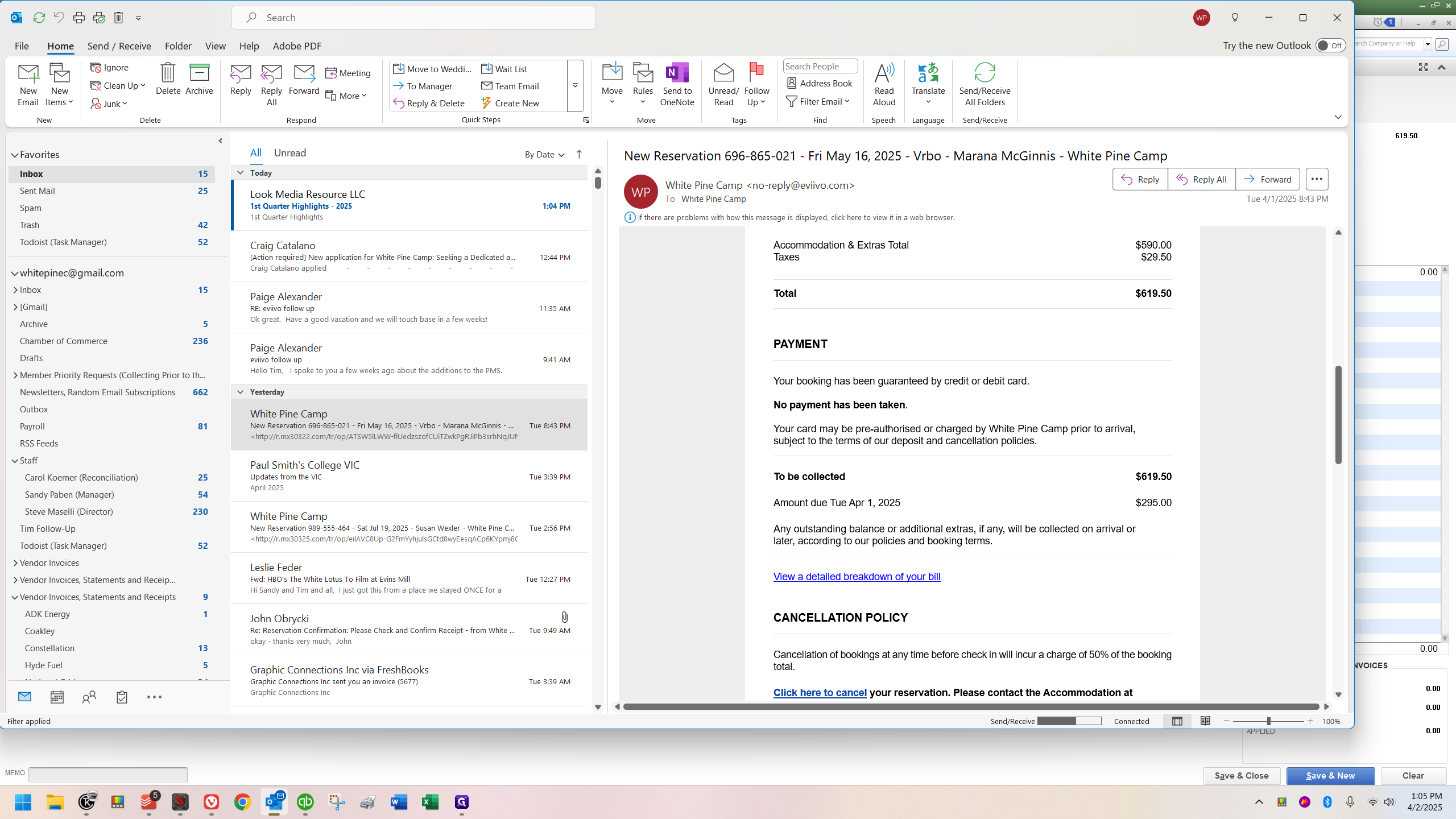Expand the Vendor Invoices folder

point(15,563)
